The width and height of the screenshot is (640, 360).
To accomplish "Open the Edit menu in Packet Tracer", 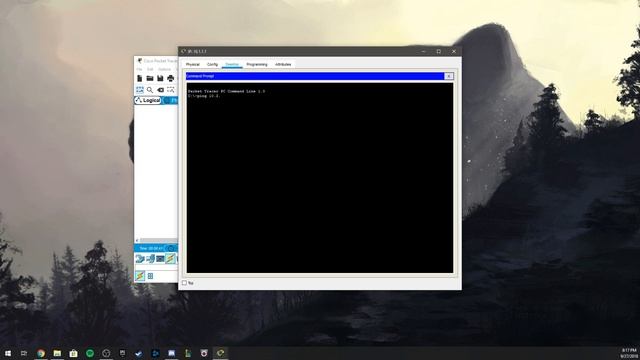I will (x=150, y=69).
